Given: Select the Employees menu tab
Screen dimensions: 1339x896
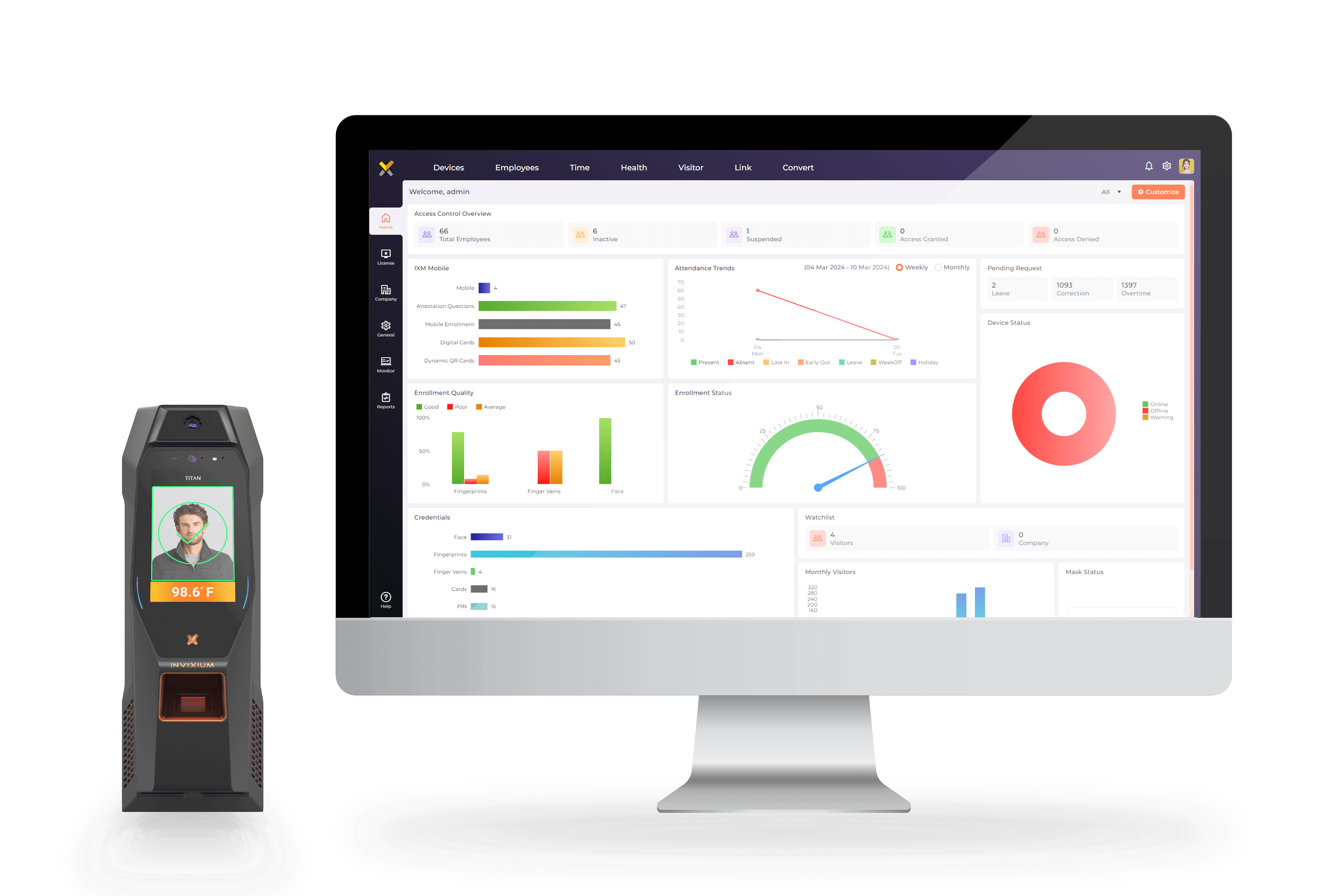Looking at the screenshot, I should 516,167.
